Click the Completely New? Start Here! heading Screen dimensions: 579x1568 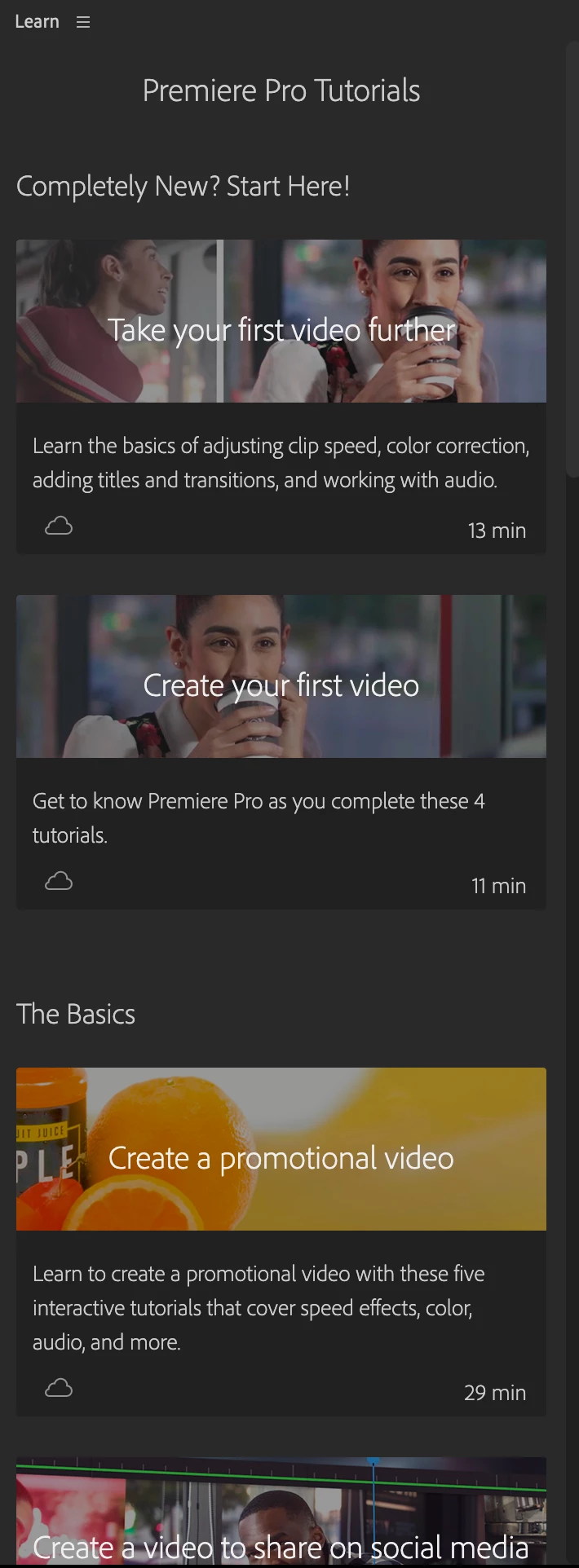(183, 187)
